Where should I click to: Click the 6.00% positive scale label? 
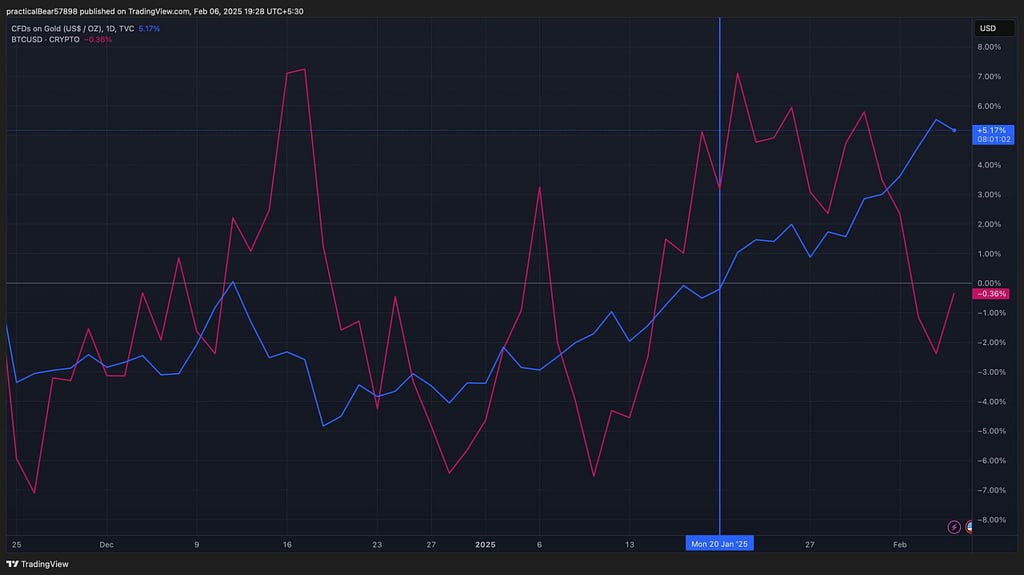tap(989, 106)
